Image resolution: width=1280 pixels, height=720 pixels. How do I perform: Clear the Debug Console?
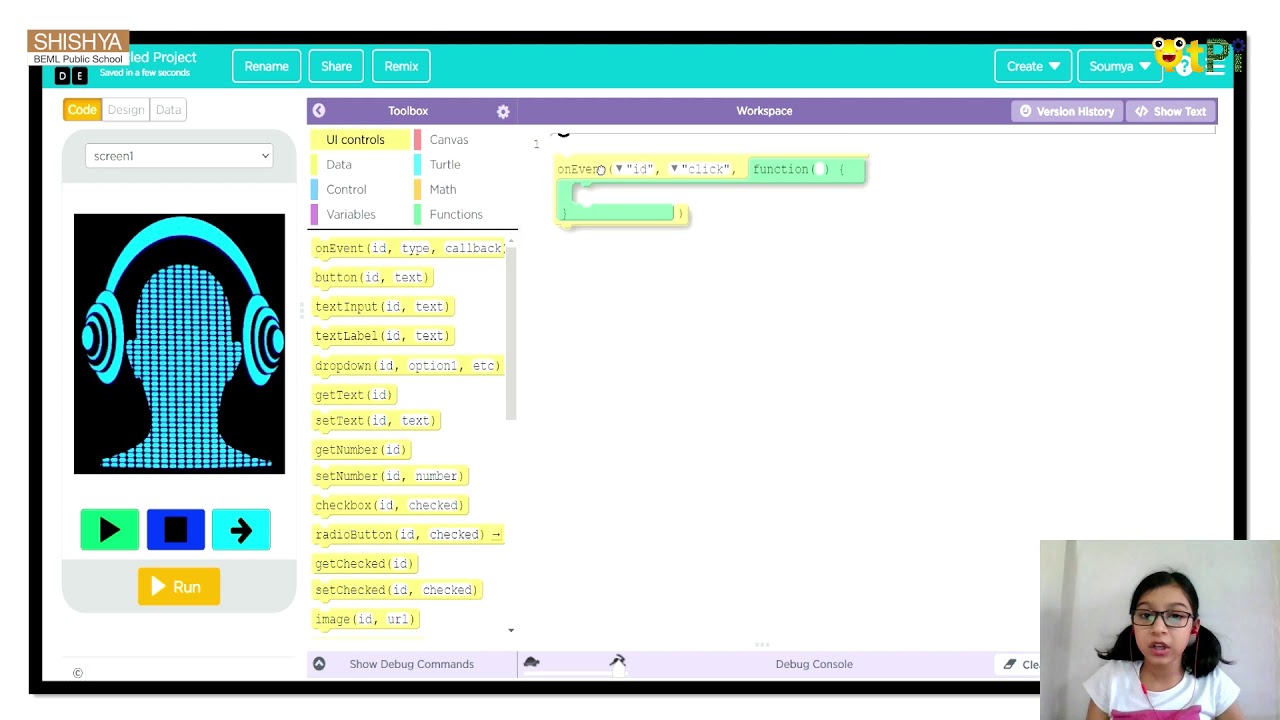click(x=1023, y=664)
